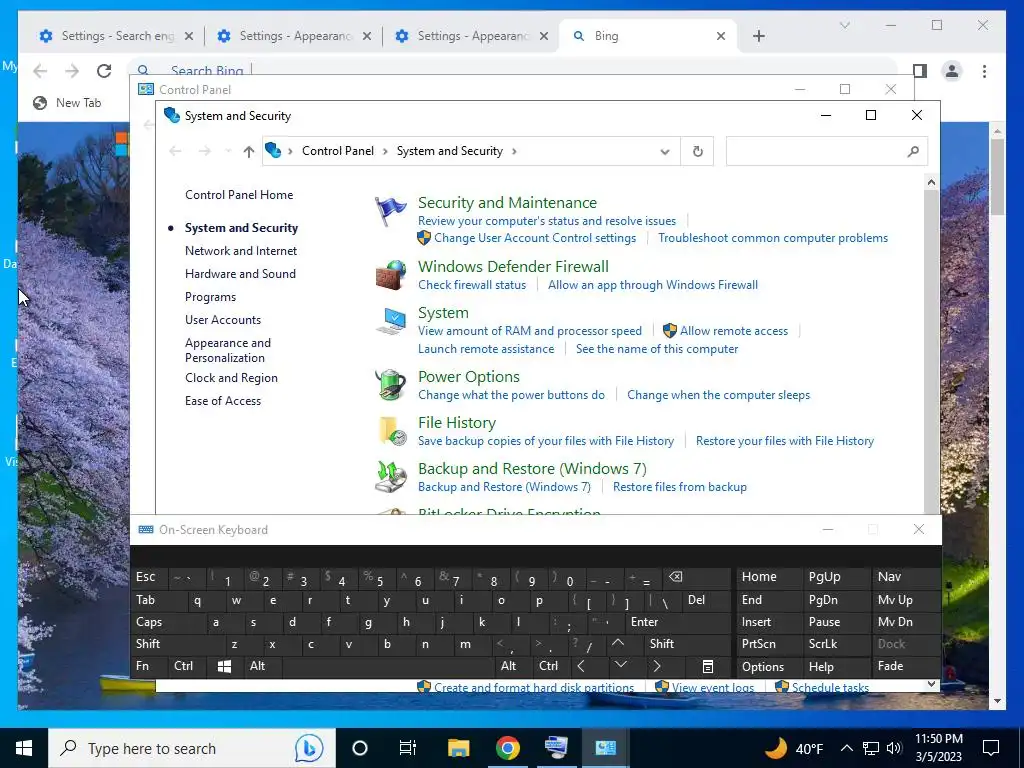
Task: Open the Security and Maintenance flag icon
Action: (x=391, y=212)
